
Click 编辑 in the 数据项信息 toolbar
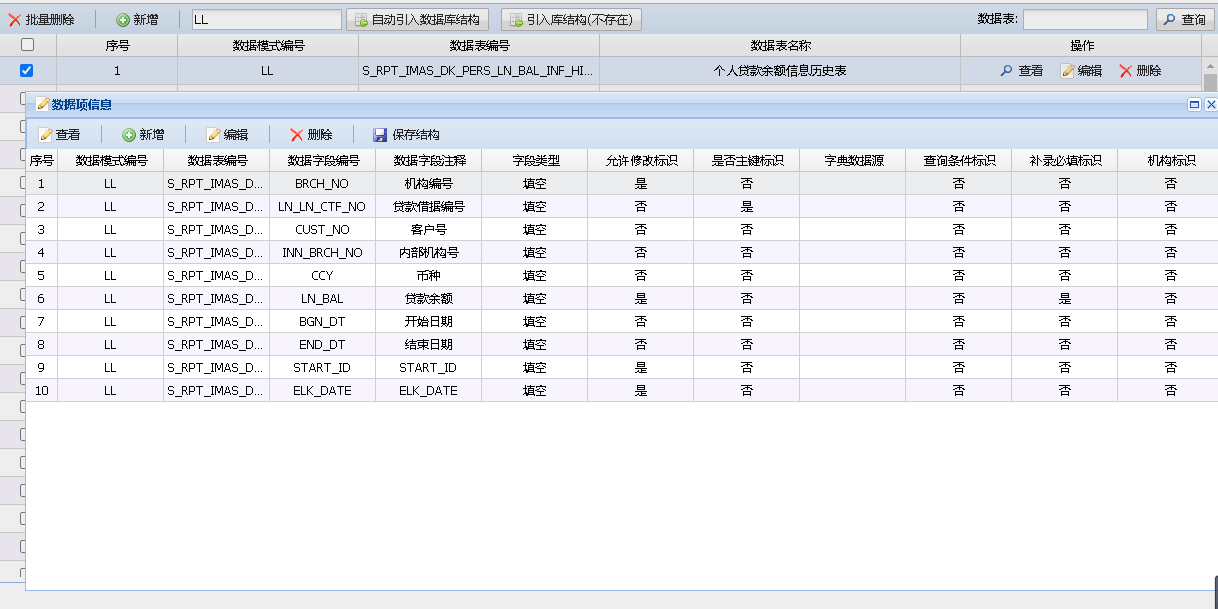(x=227, y=135)
